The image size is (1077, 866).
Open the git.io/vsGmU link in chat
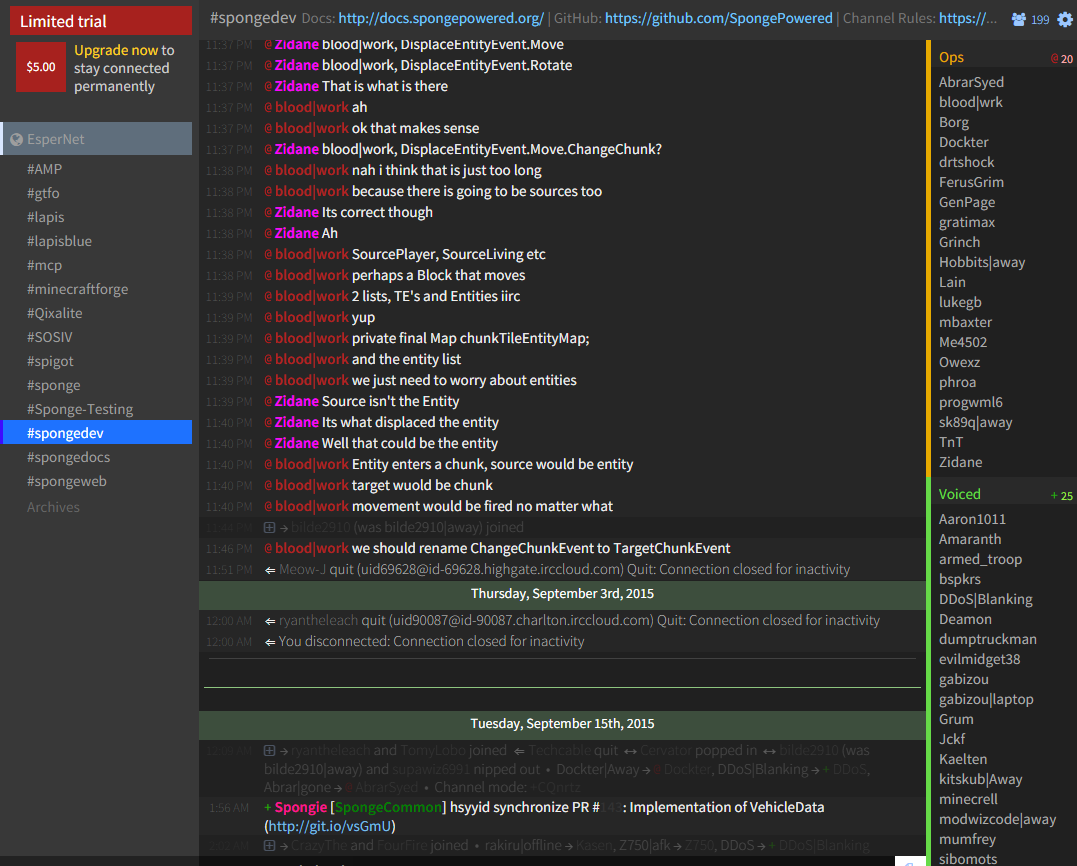tap(329, 826)
